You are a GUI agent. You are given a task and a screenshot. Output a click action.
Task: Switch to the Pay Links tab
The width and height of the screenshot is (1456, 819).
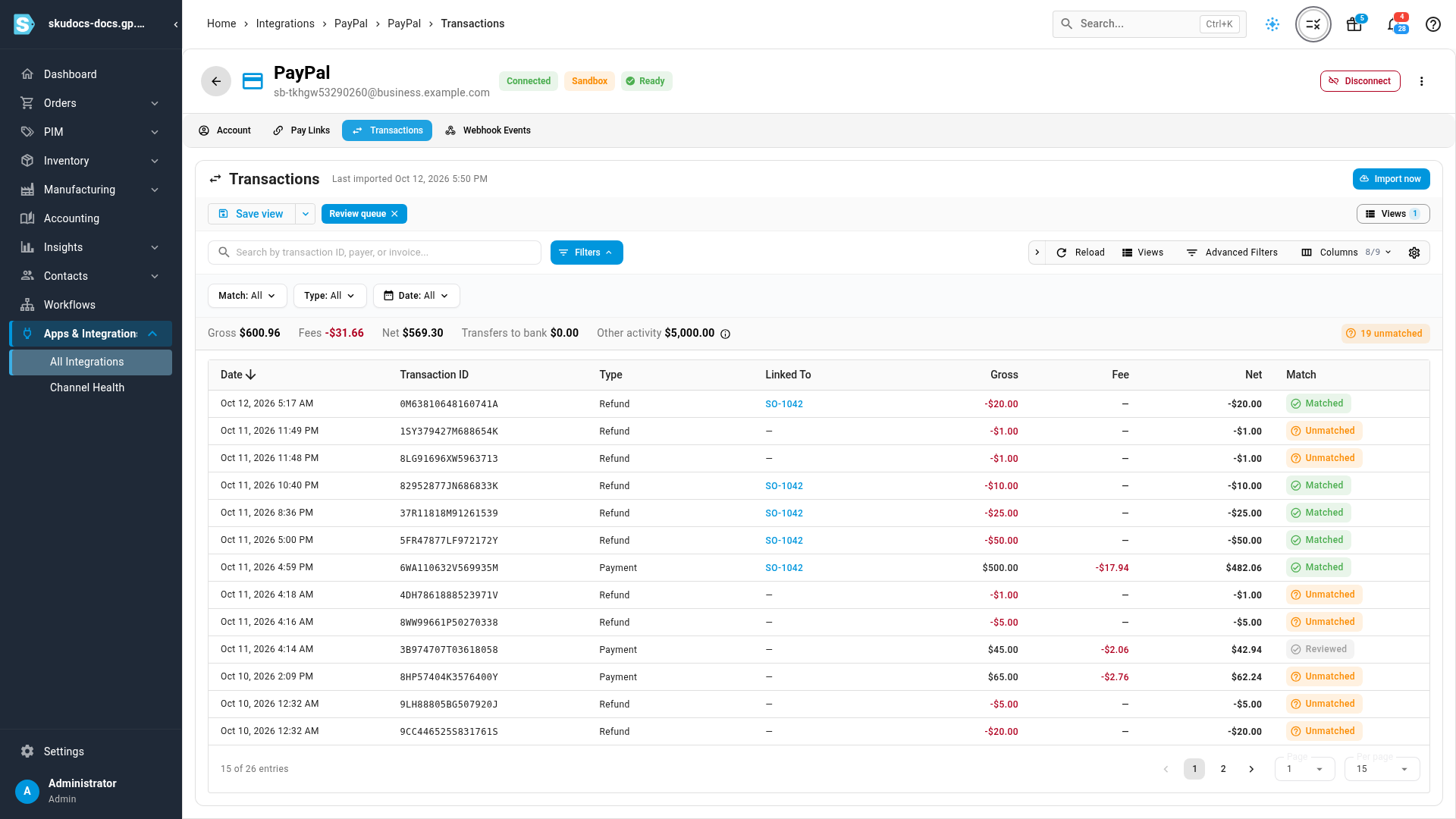click(302, 130)
